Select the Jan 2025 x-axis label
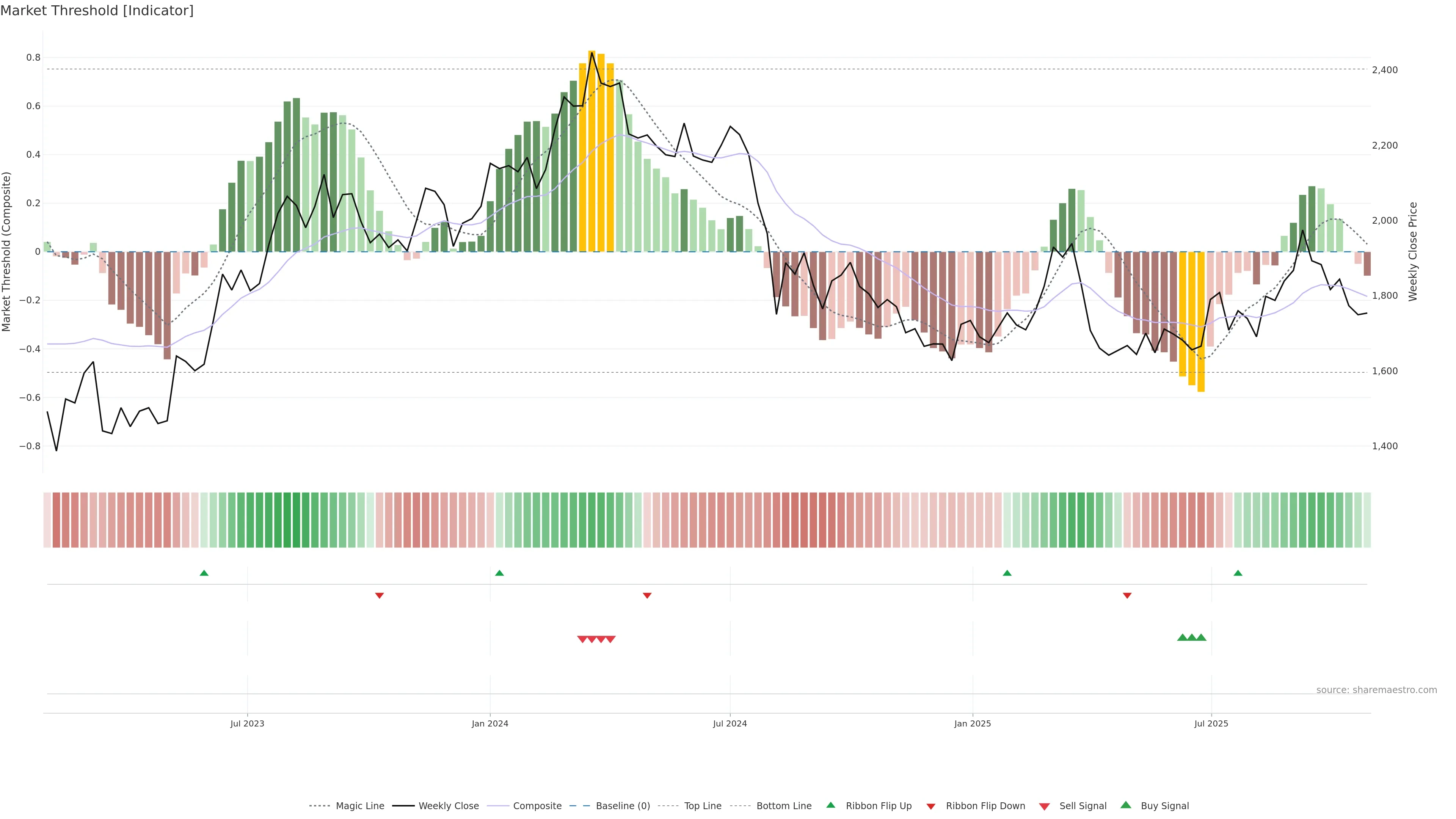 [972, 723]
